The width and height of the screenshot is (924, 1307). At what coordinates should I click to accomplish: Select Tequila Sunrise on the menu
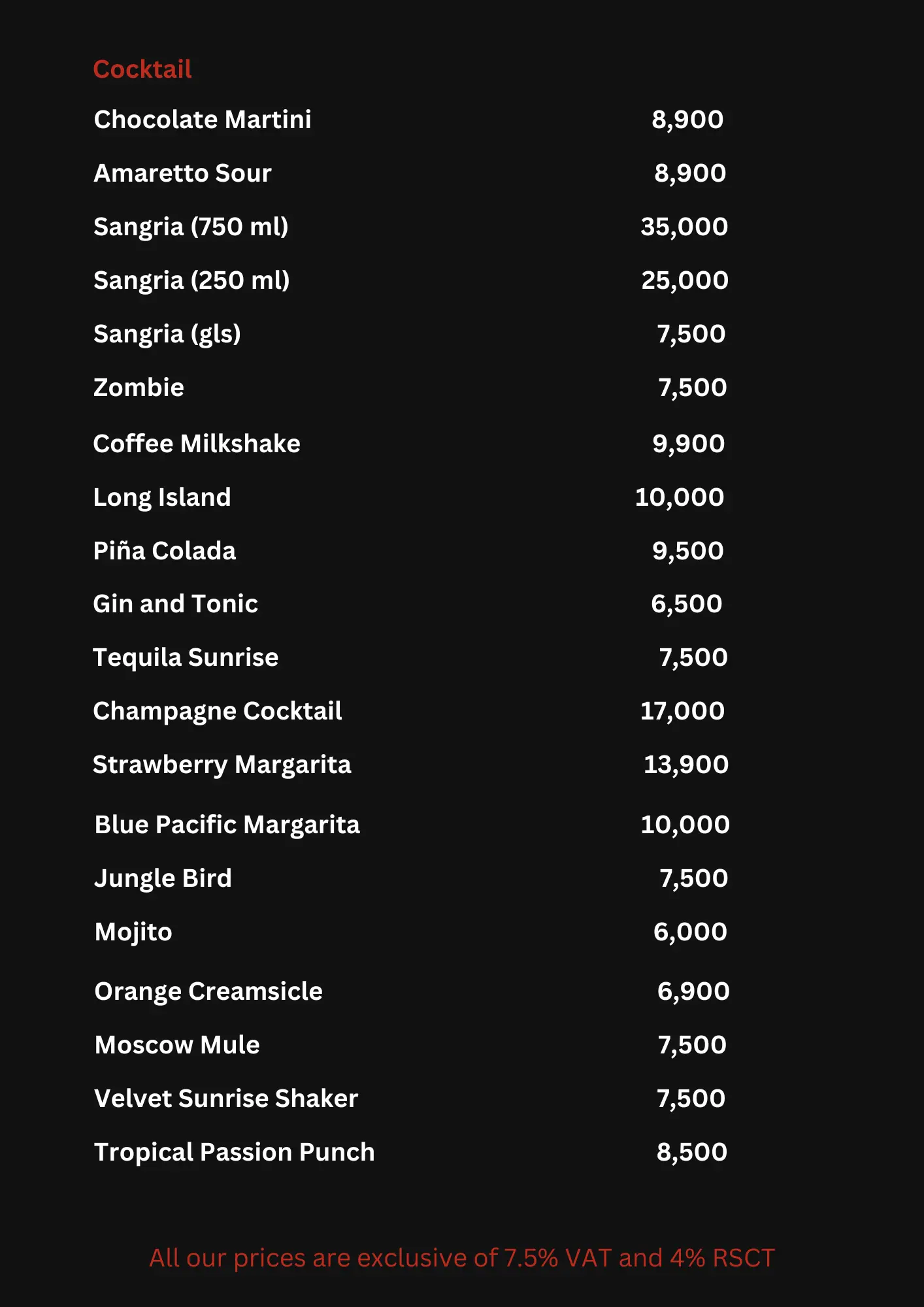pos(186,657)
